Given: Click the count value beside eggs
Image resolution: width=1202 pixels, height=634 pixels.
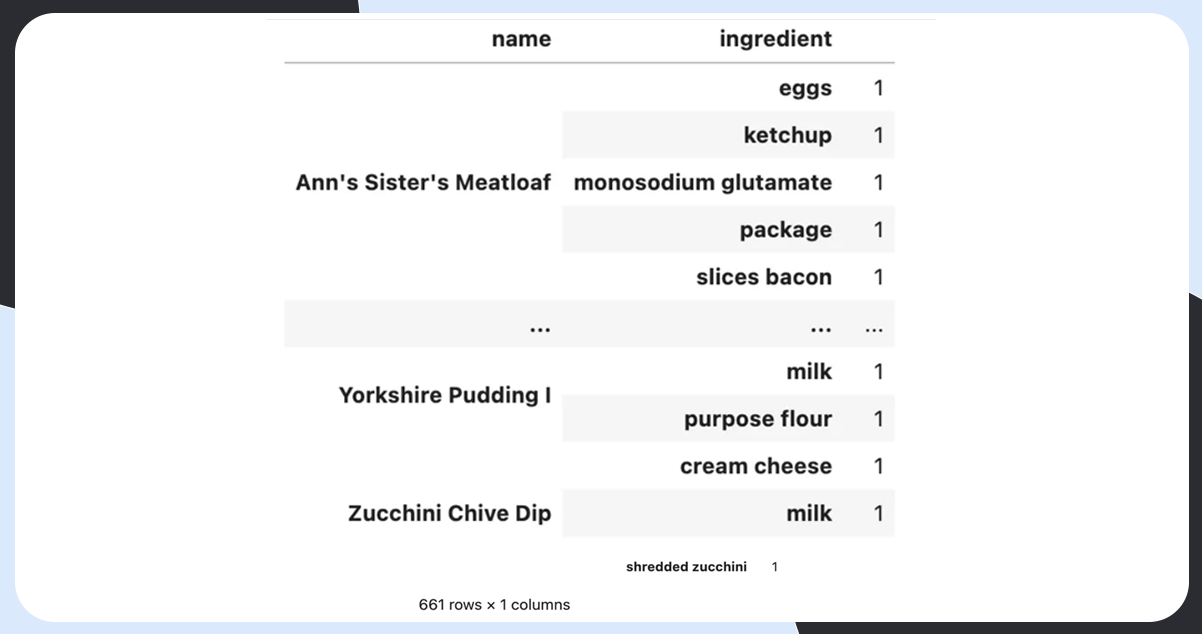Looking at the screenshot, I should [x=879, y=88].
